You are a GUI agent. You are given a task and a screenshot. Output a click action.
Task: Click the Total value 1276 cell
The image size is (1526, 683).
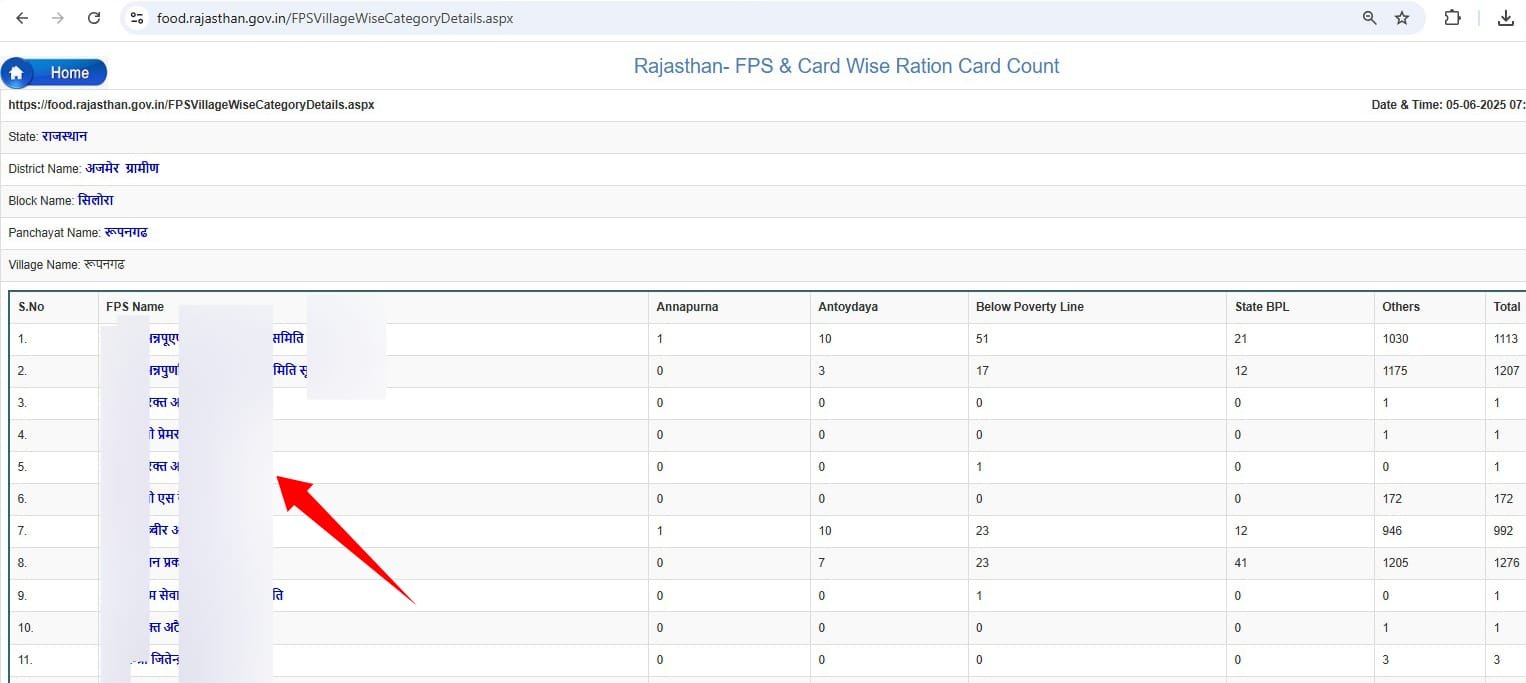pyautogui.click(x=1505, y=563)
